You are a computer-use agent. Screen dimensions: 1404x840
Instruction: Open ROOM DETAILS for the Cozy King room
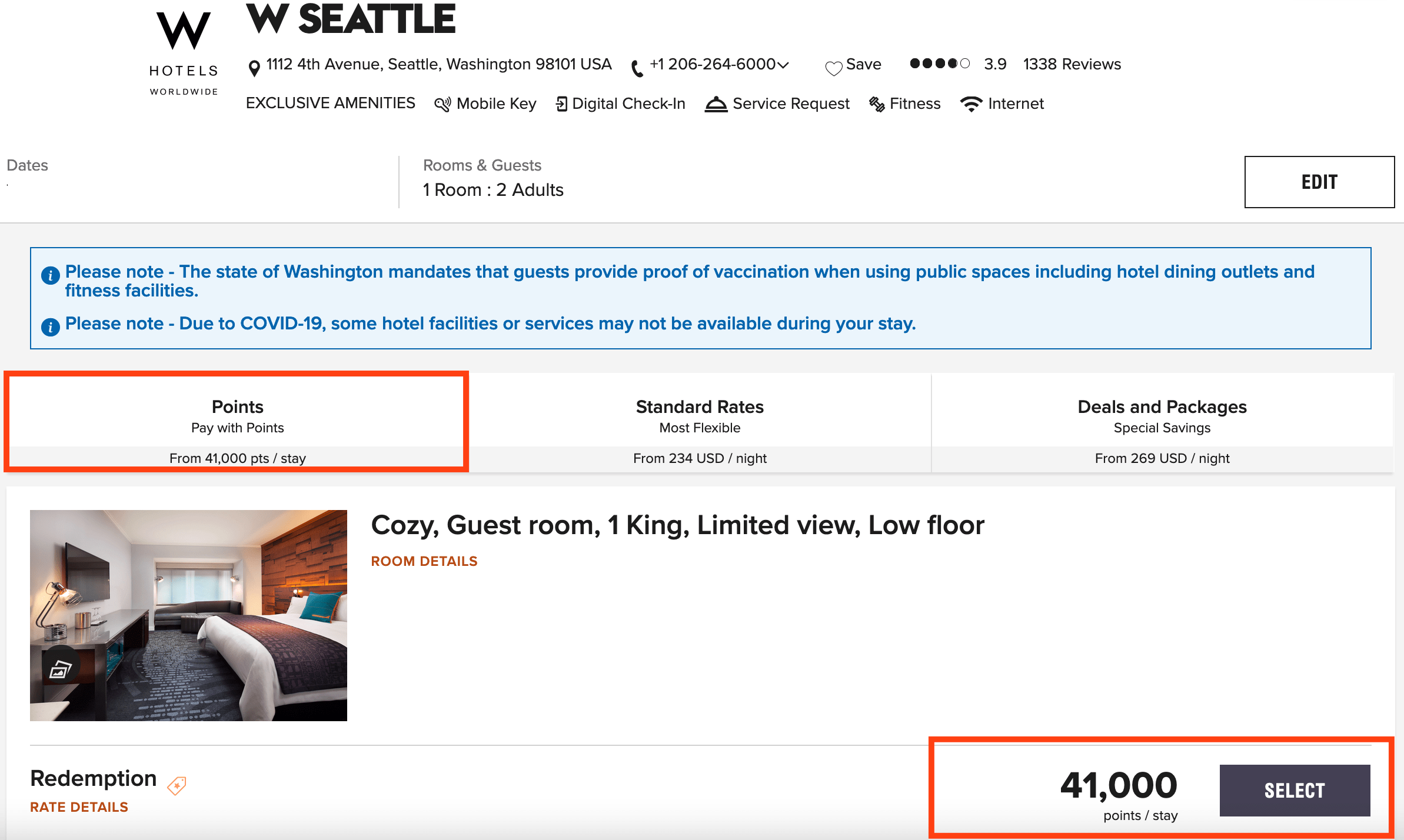(424, 561)
